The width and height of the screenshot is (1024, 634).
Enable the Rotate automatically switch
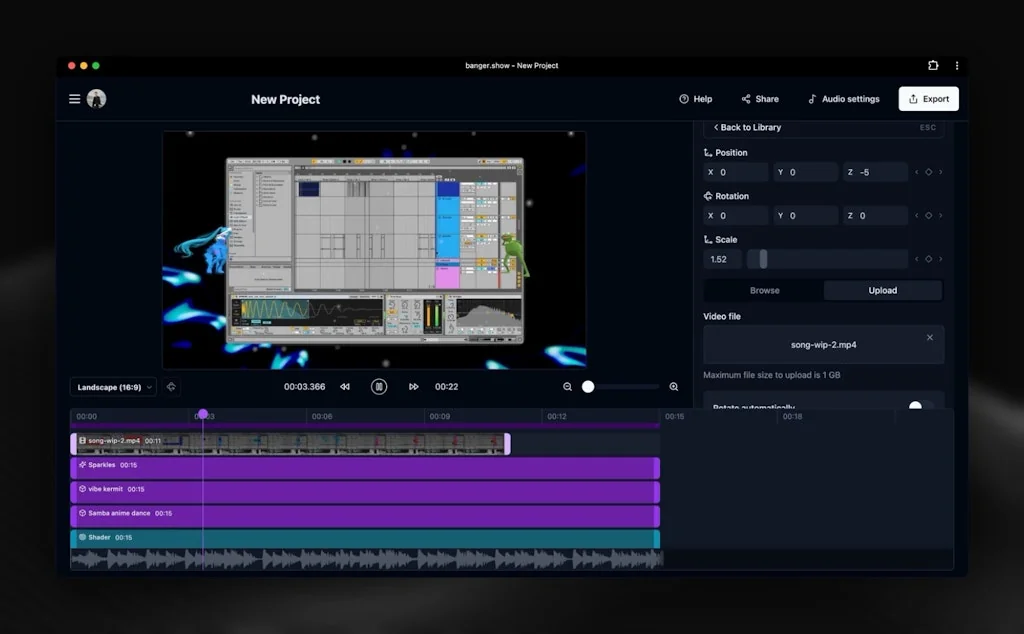[916, 406]
